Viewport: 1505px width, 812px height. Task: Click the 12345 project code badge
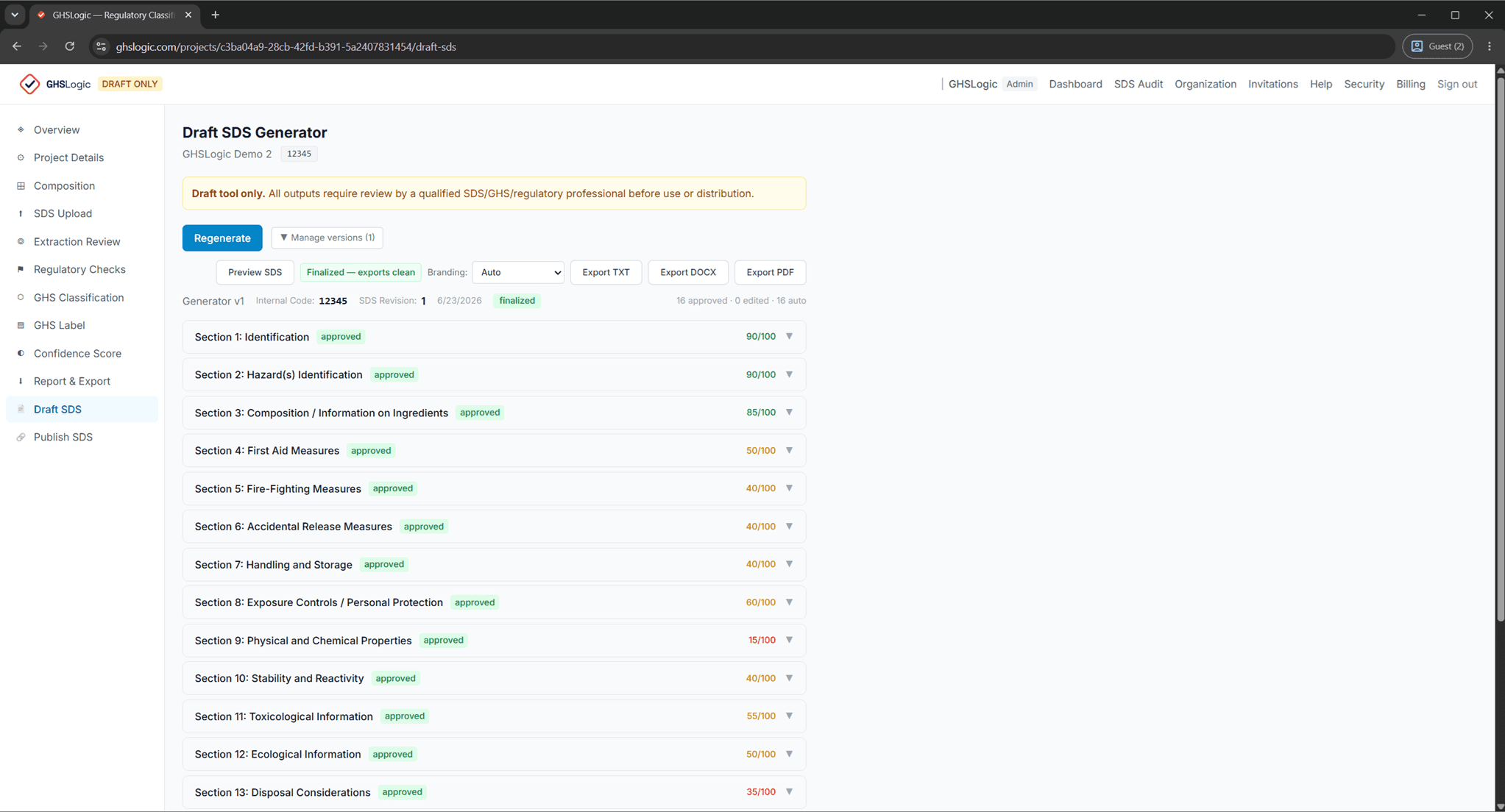pyautogui.click(x=299, y=154)
